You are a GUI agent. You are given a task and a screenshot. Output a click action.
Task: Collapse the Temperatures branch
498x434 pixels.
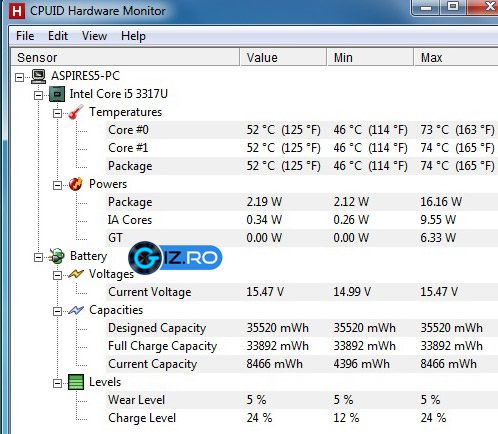(x=57, y=113)
